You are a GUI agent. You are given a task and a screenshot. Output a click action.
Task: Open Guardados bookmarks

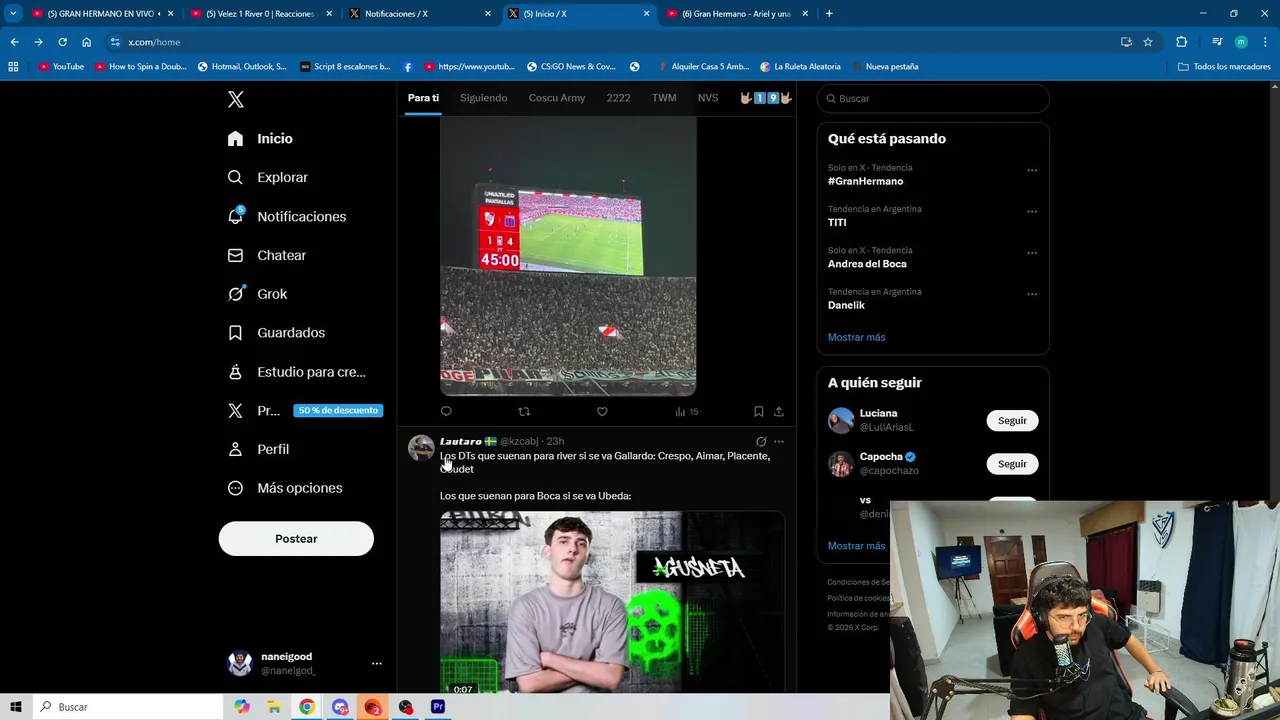[275, 332]
